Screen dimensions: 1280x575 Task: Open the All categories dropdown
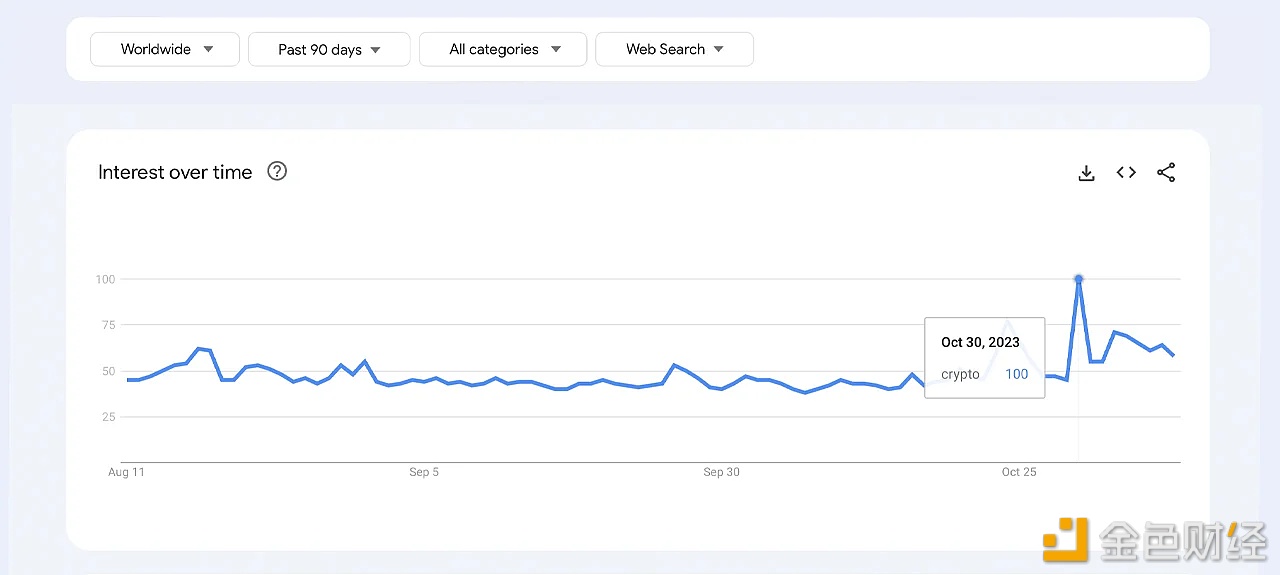(x=503, y=49)
